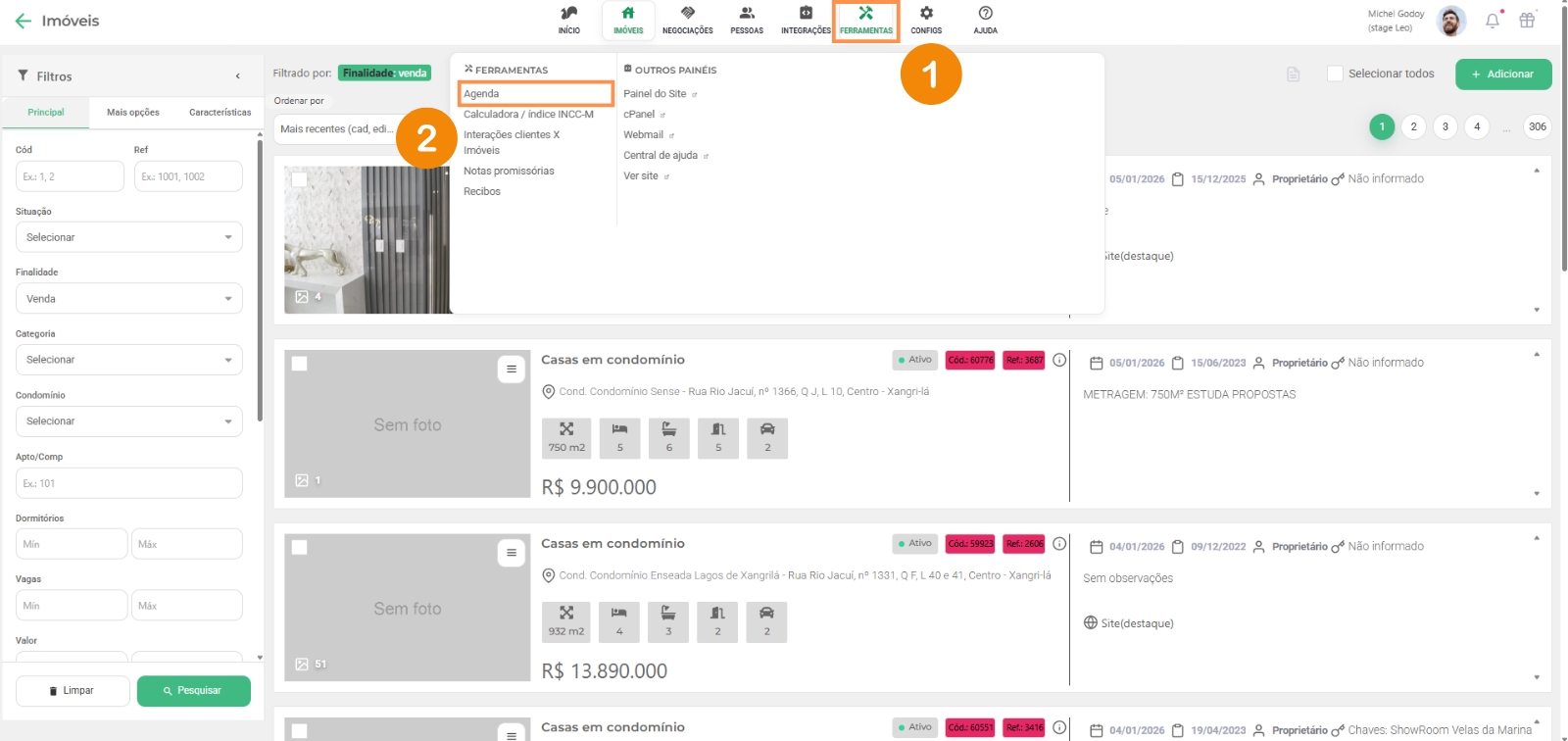
Task: Open the Situação dropdown
Action: tap(128, 237)
